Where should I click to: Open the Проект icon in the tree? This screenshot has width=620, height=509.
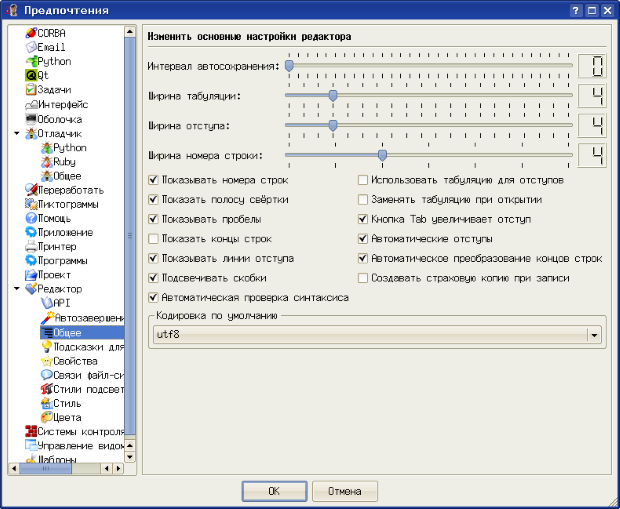pyautogui.click(x=31, y=275)
